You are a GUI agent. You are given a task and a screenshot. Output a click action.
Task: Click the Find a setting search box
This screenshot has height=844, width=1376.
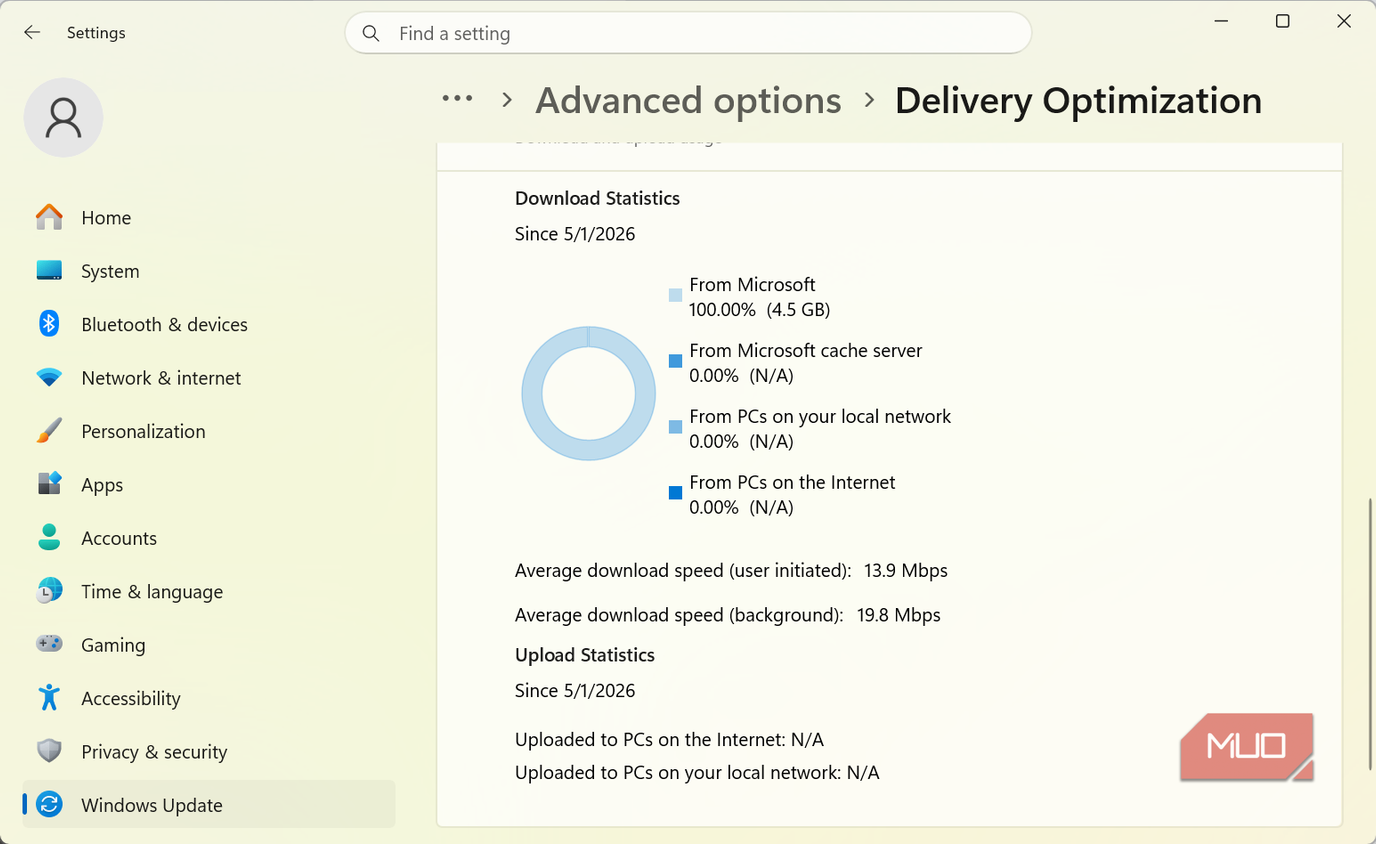click(x=688, y=33)
